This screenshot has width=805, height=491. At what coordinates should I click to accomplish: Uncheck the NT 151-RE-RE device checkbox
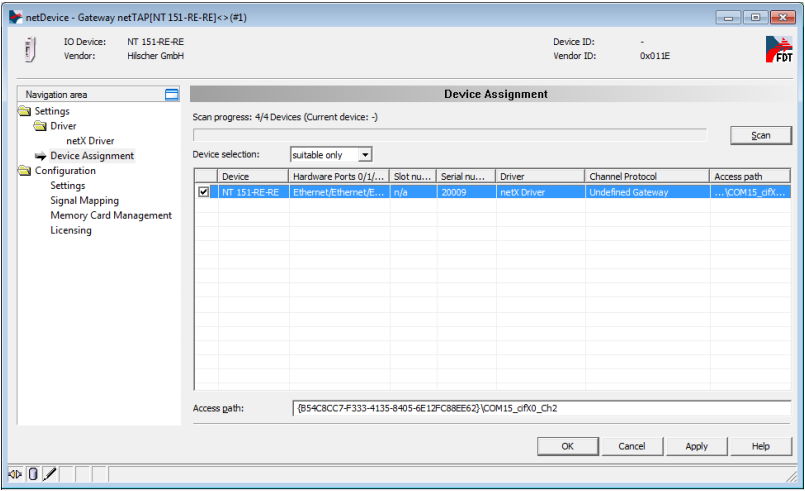coord(204,192)
